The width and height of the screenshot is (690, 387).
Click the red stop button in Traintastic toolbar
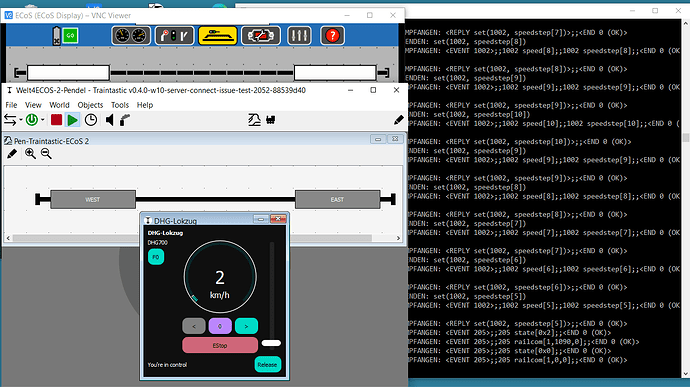coord(56,120)
